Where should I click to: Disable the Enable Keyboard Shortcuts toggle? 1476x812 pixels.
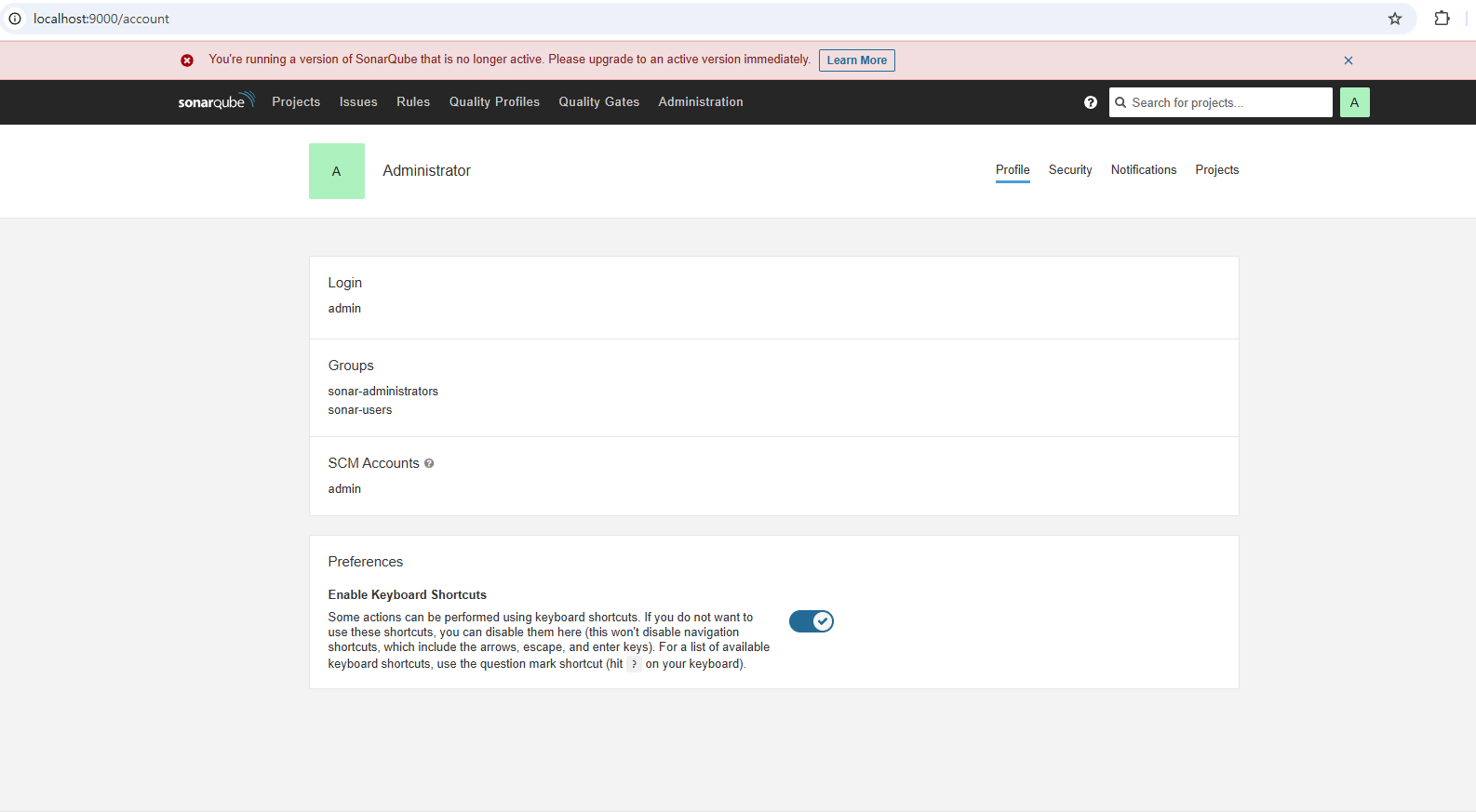(x=811, y=621)
